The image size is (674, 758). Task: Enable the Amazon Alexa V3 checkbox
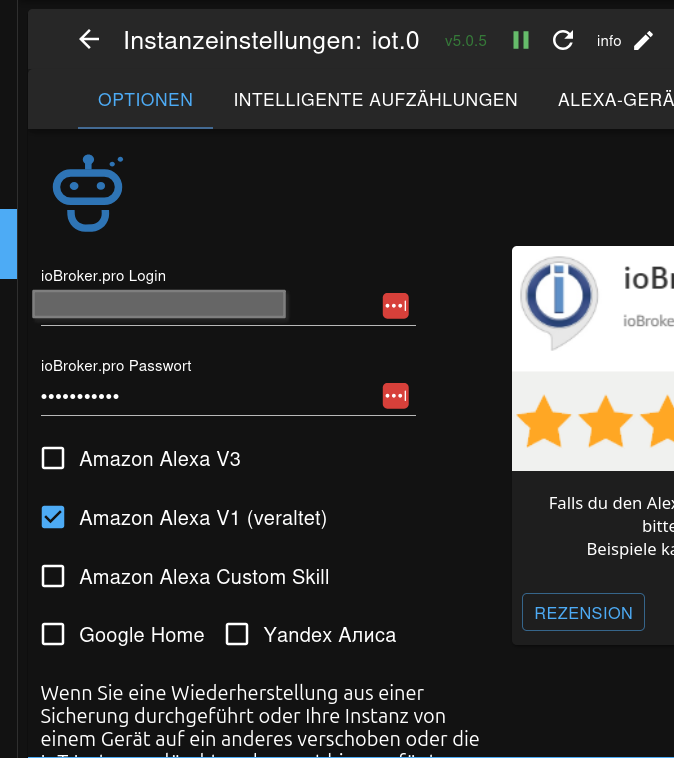click(x=53, y=459)
